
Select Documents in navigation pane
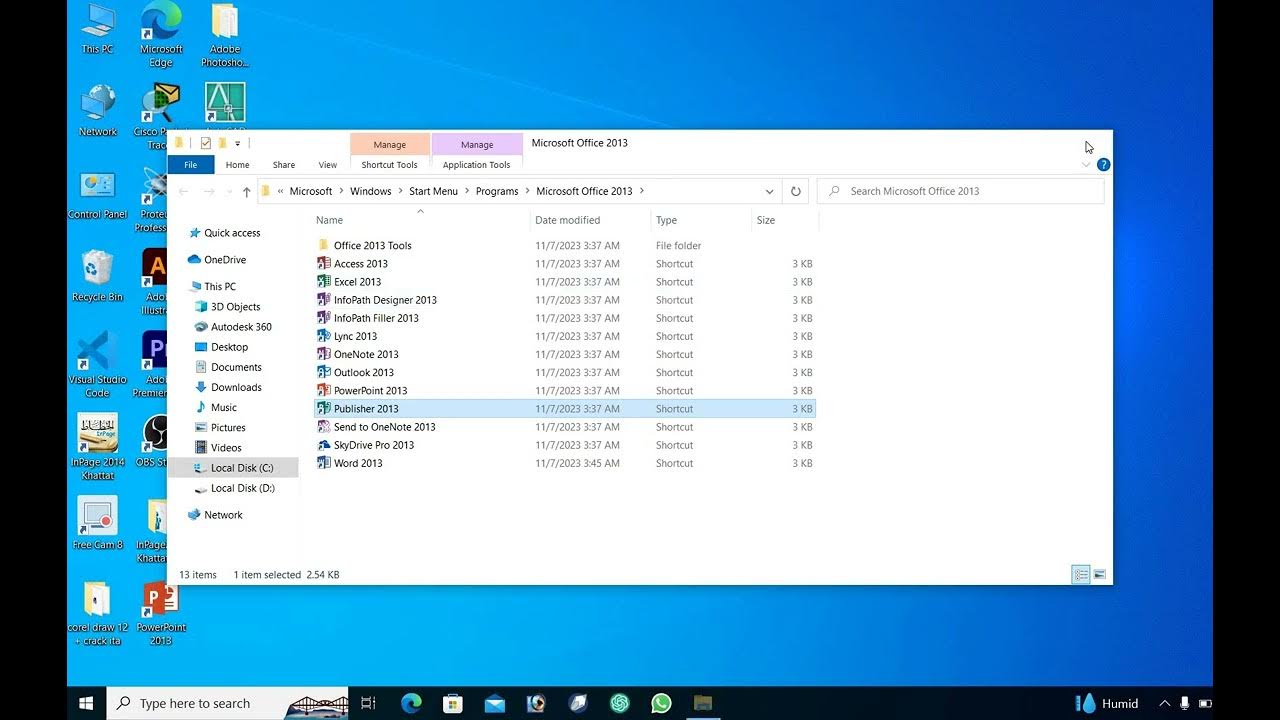pyautogui.click(x=236, y=367)
